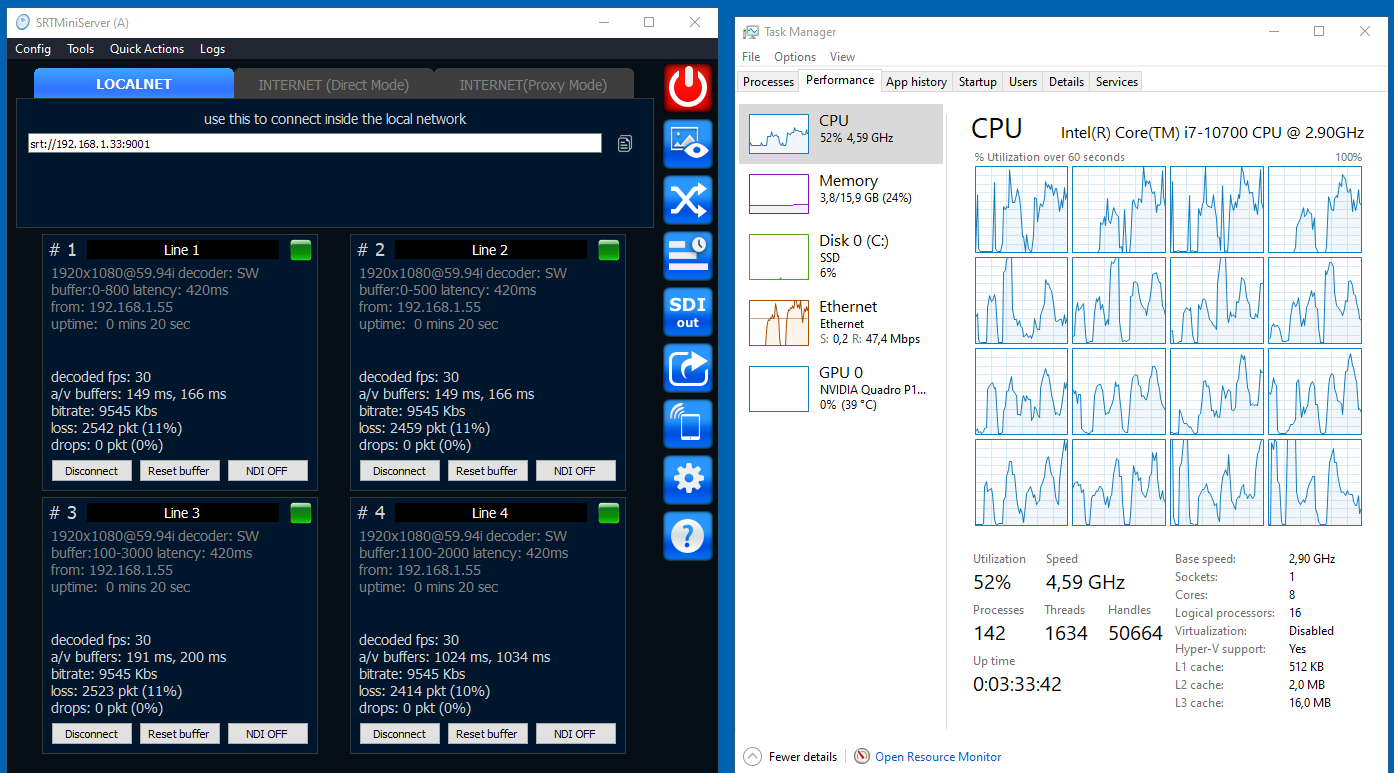This screenshot has height=773, width=1394.
Task: Select Memory in the performance list
Action: coord(841,193)
